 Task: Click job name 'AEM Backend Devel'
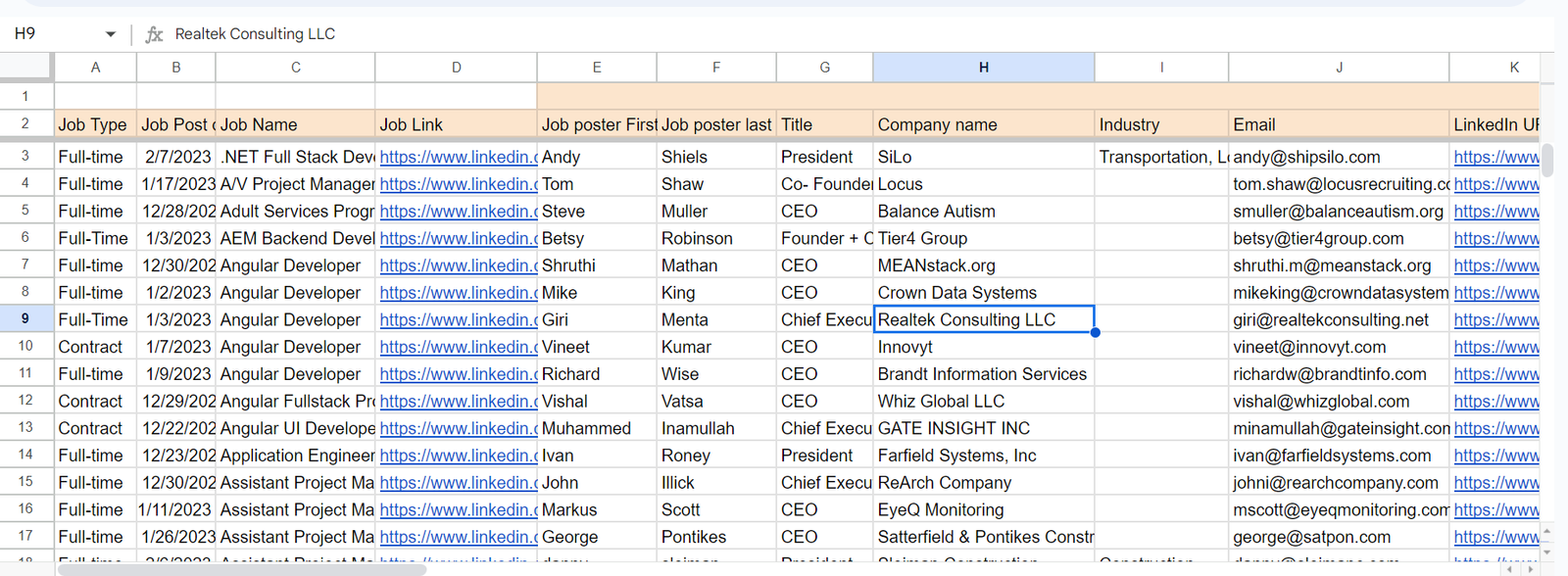point(295,238)
